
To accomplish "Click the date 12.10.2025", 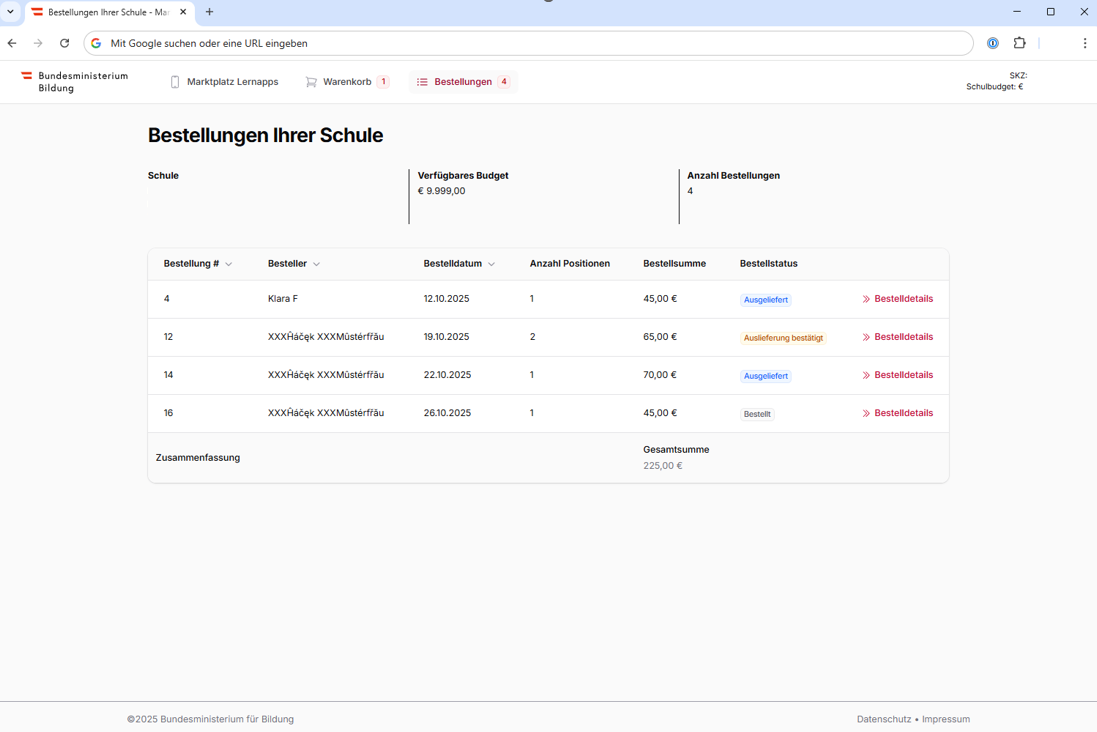I will tap(446, 299).
